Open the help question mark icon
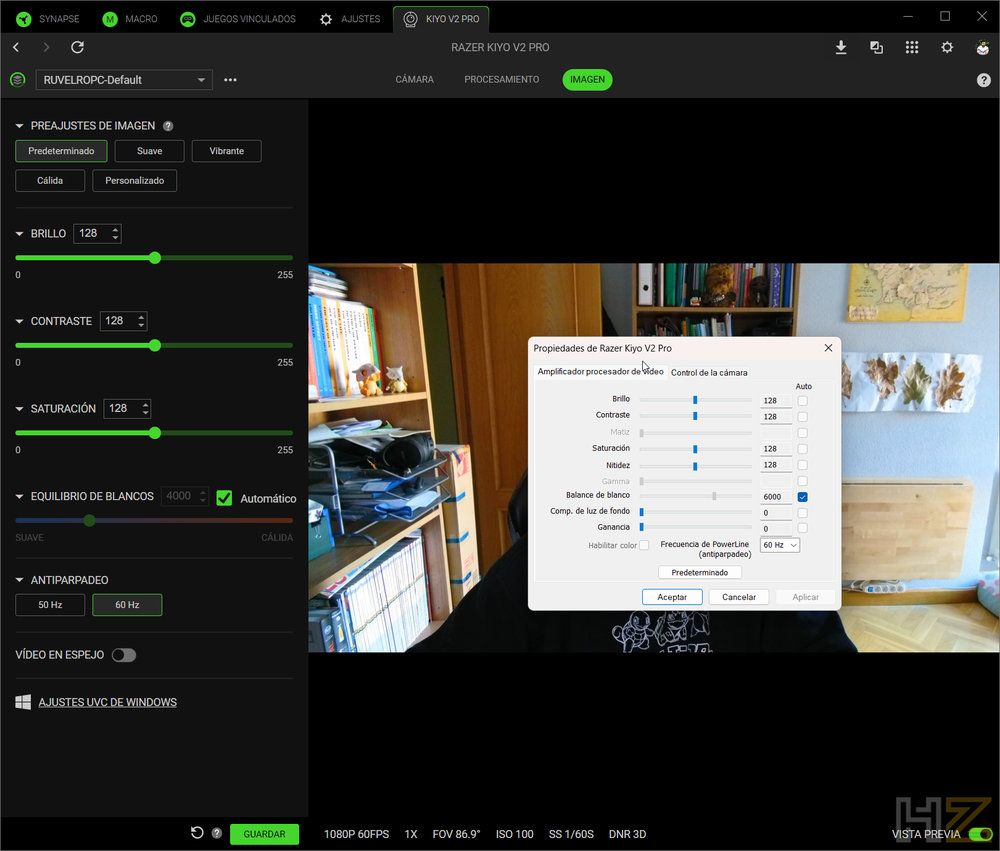Screen dimensions: 1000x851 pos(983,80)
